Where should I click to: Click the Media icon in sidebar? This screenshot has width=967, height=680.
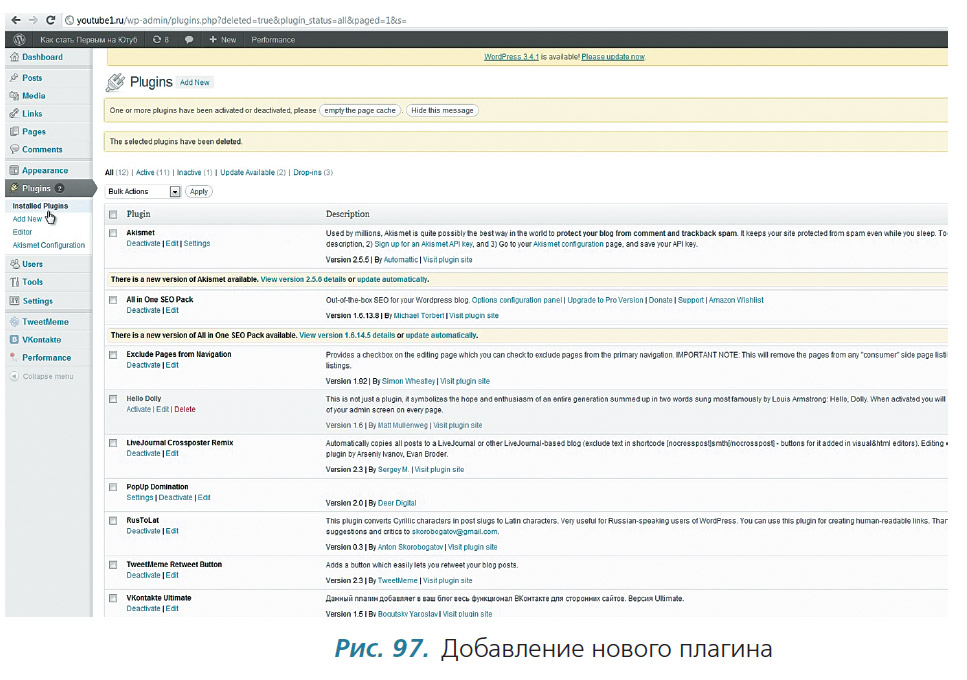click(14, 96)
